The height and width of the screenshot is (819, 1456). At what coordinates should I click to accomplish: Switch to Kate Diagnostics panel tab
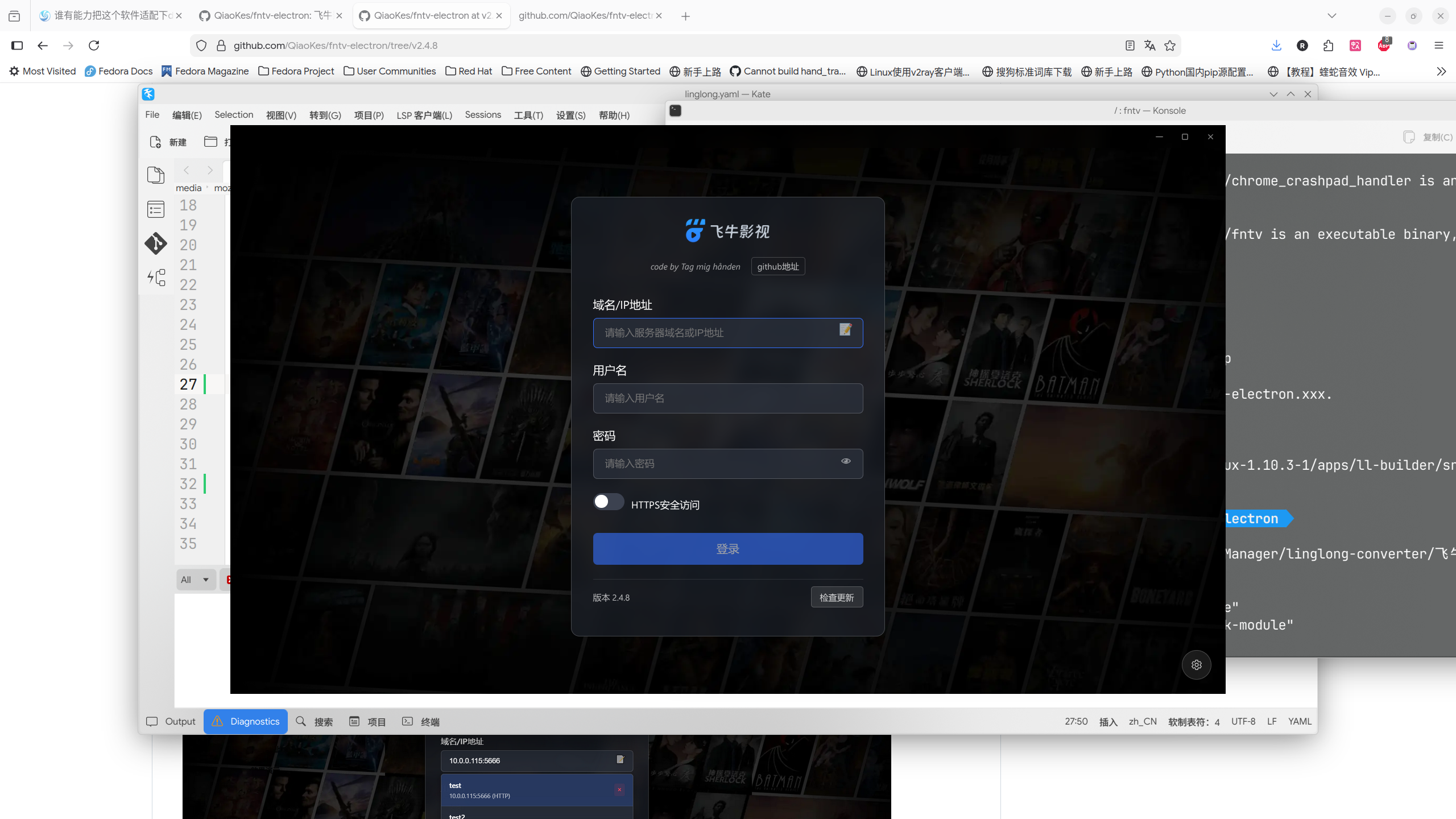(x=245, y=721)
